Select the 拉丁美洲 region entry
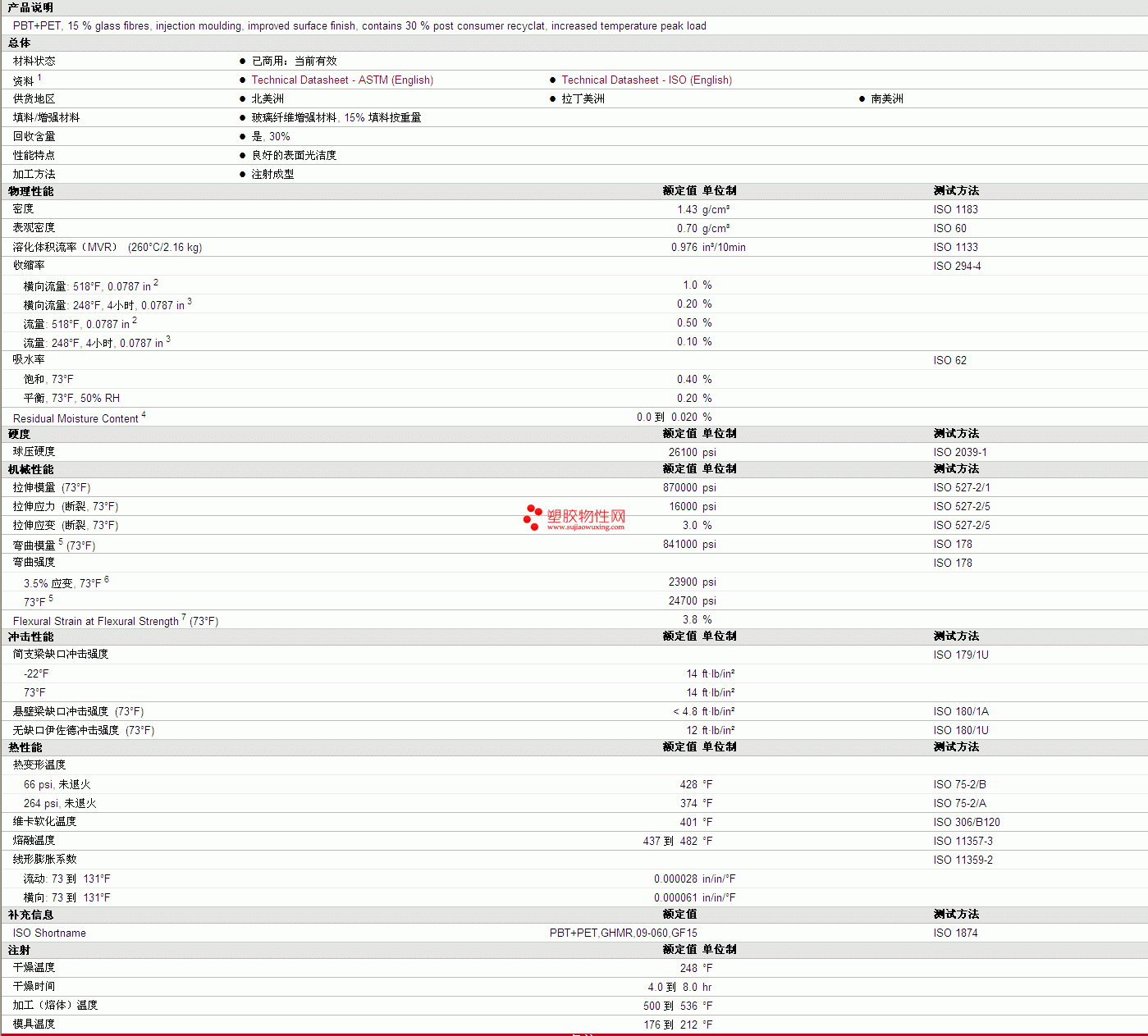 [583, 98]
